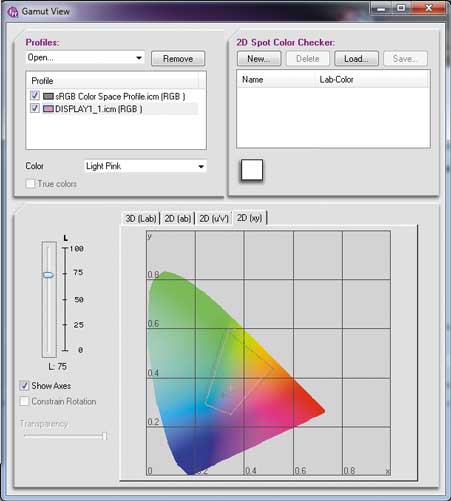Switch to the 2D (u'v') tab
Screen dimensions: 451x501
214,219
